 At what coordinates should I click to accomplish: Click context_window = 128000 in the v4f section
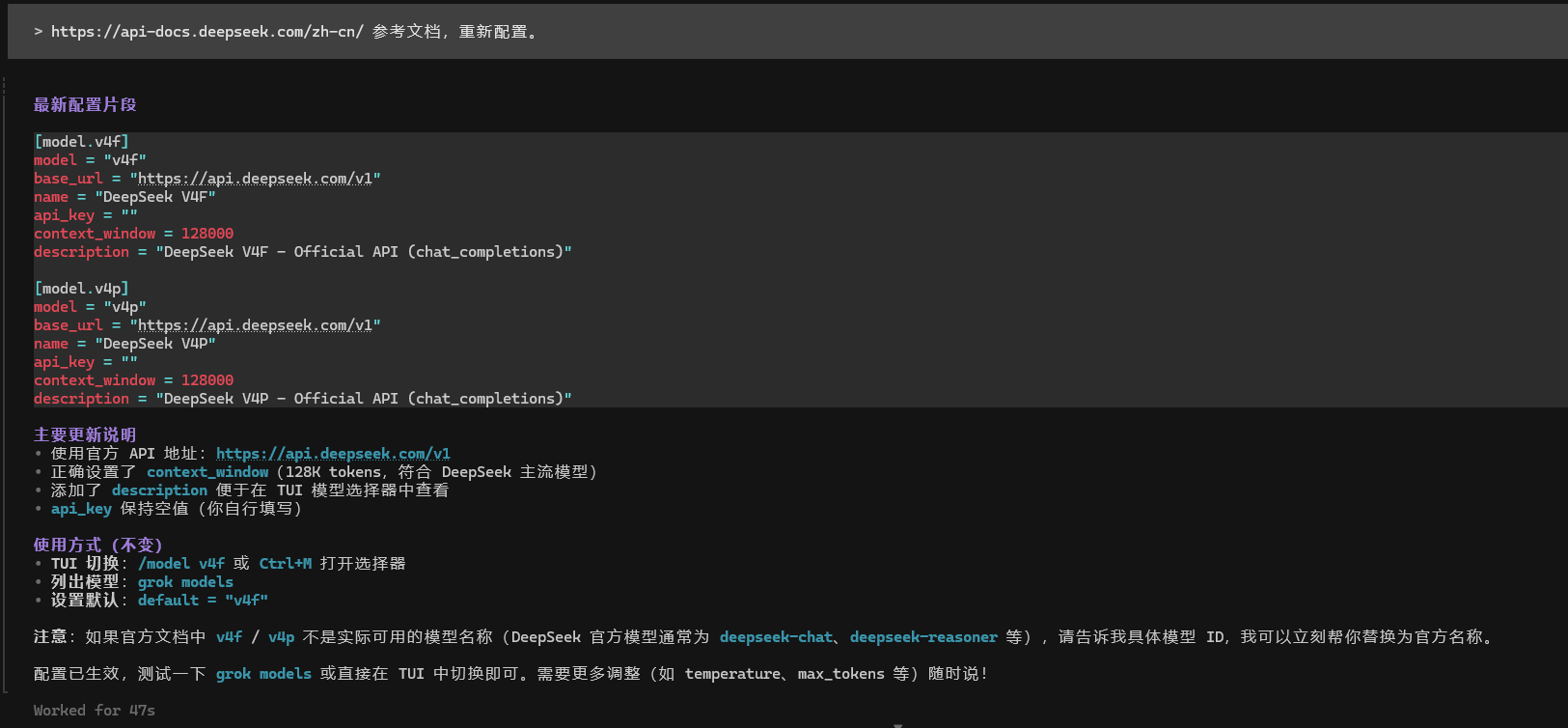(133, 234)
